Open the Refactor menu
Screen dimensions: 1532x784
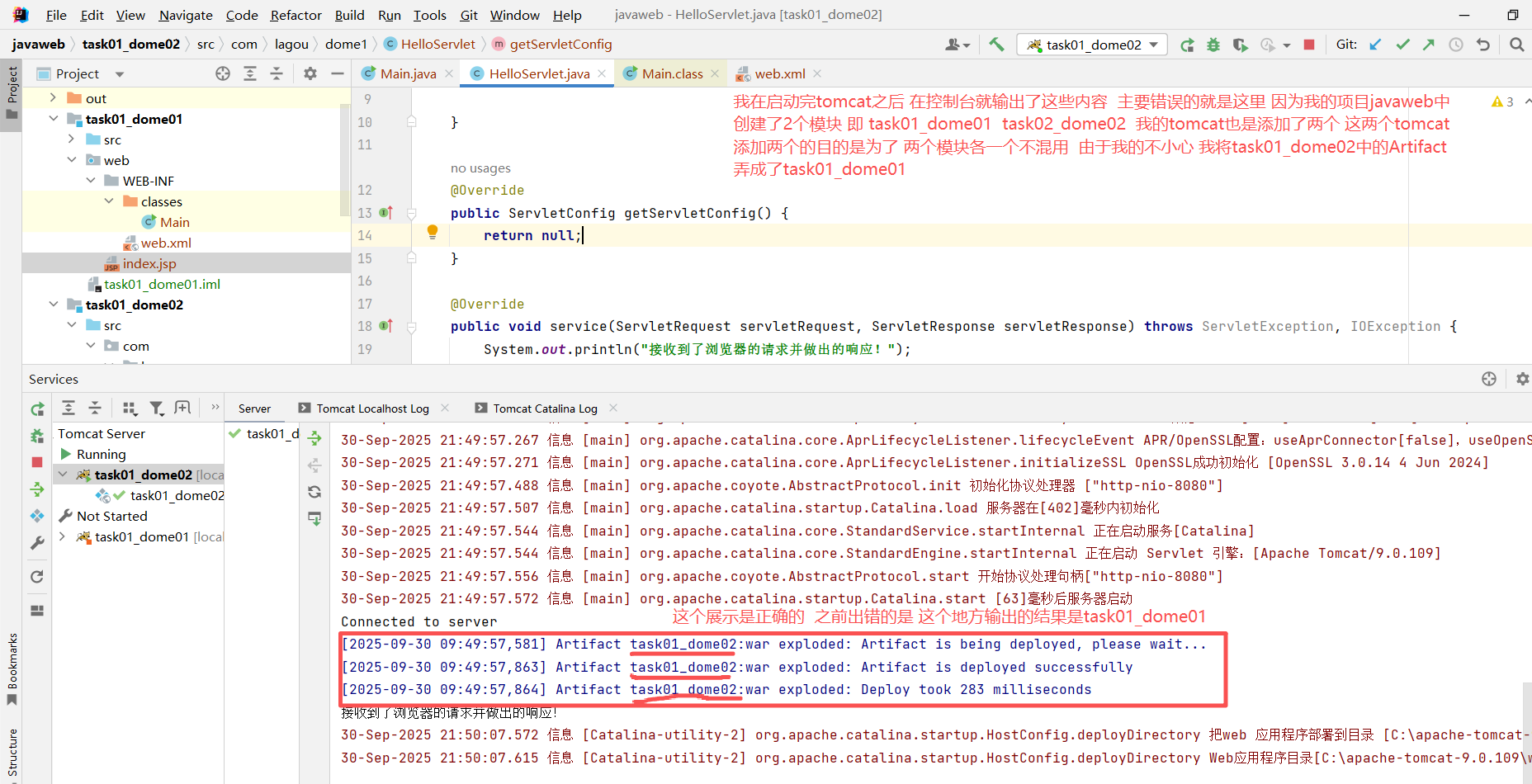pos(296,15)
